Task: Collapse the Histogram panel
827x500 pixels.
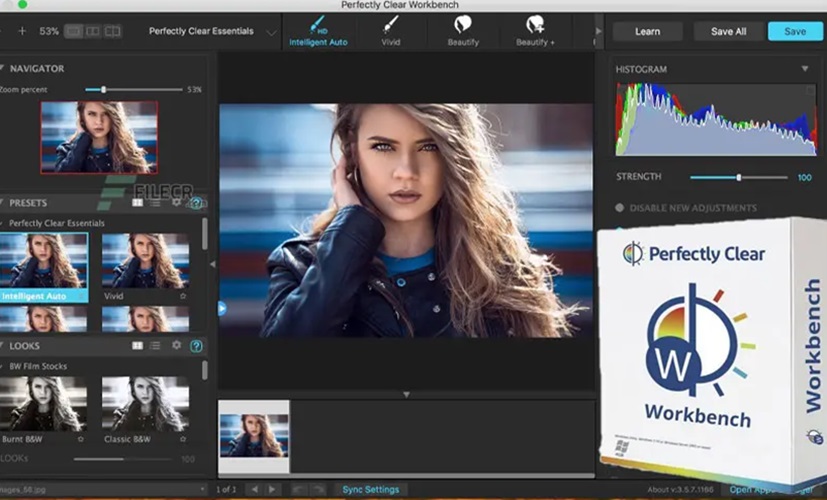Action: pyautogui.click(x=804, y=69)
